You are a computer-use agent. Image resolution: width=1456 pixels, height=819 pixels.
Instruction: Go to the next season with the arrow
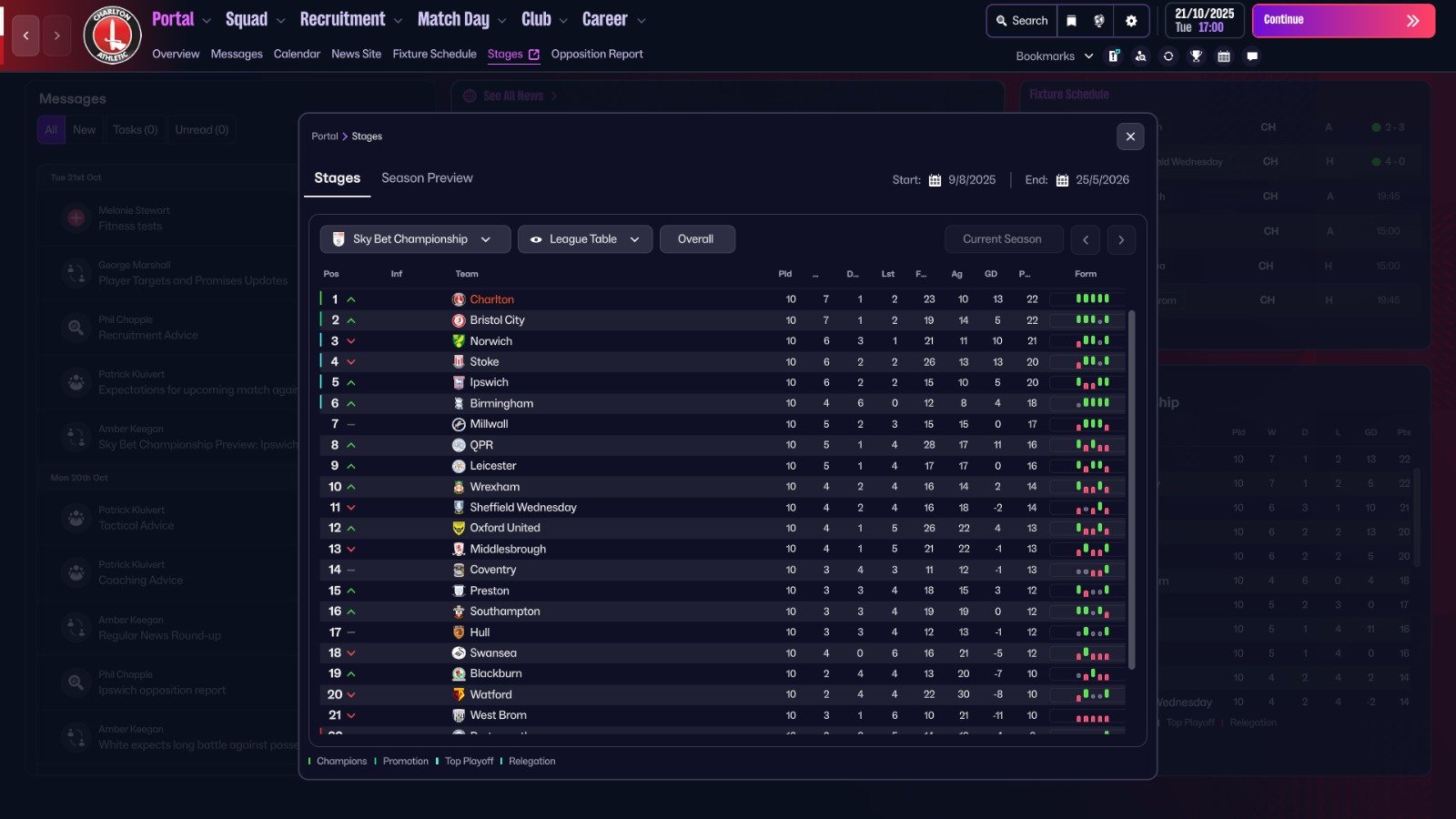point(1121,239)
